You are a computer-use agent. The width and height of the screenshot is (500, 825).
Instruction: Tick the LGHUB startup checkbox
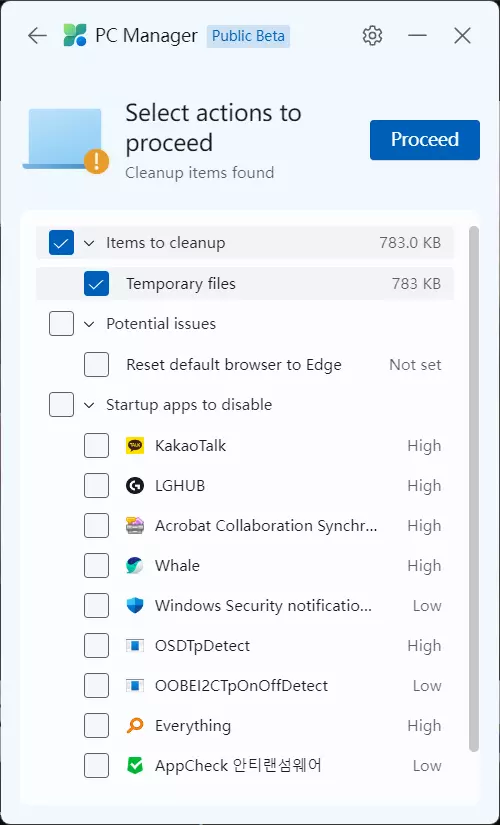[96, 486]
